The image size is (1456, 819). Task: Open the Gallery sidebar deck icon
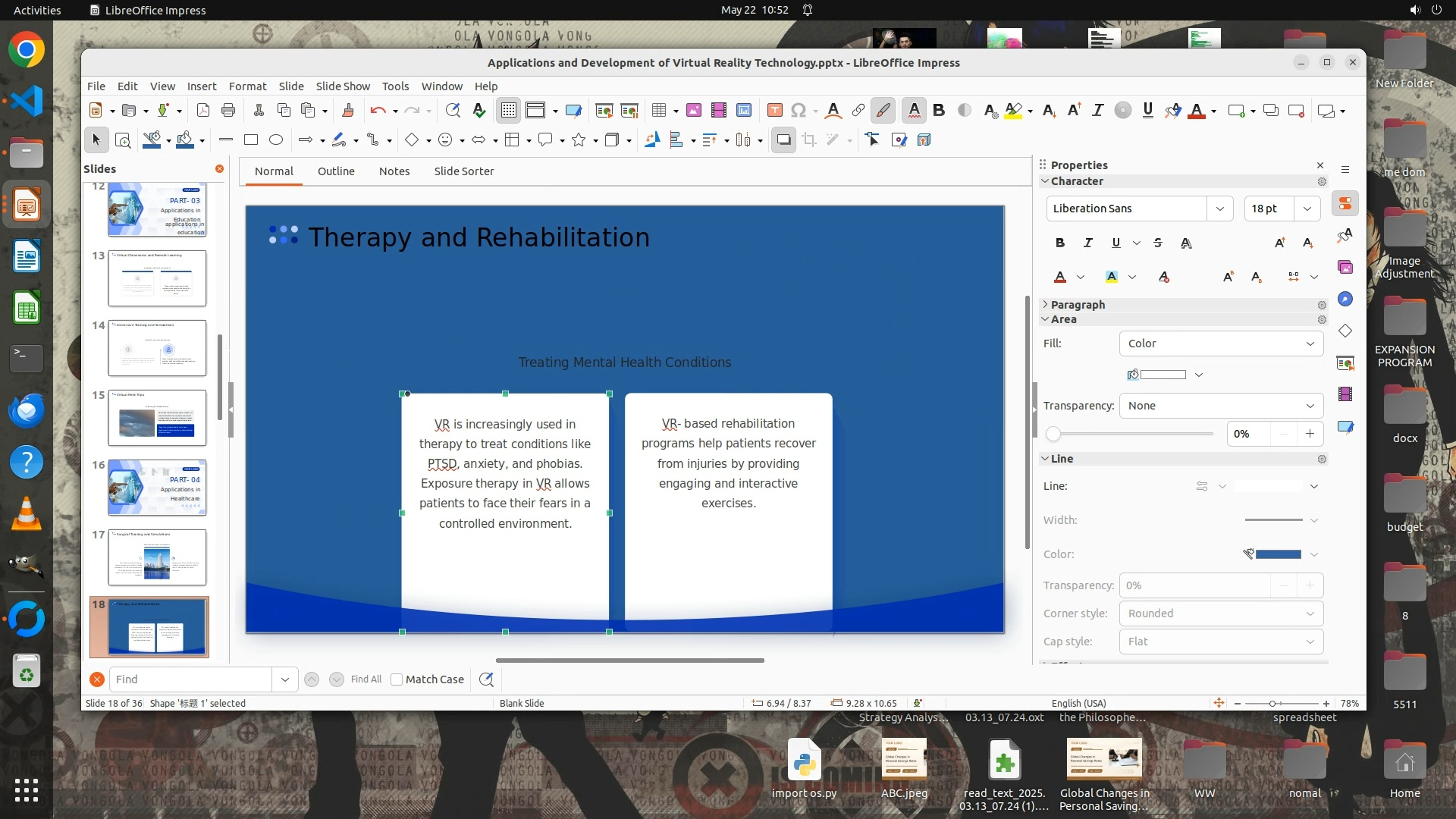1345,267
